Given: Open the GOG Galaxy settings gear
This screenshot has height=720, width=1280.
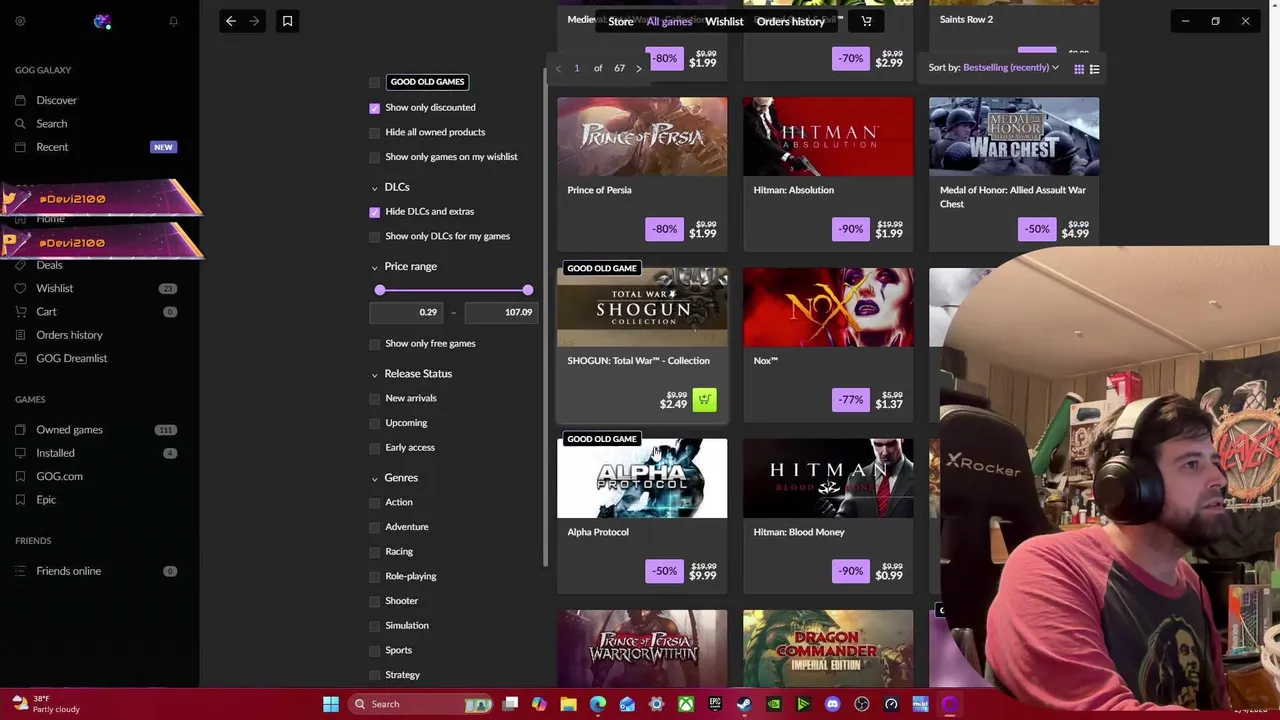Looking at the screenshot, I should click(x=20, y=21).
